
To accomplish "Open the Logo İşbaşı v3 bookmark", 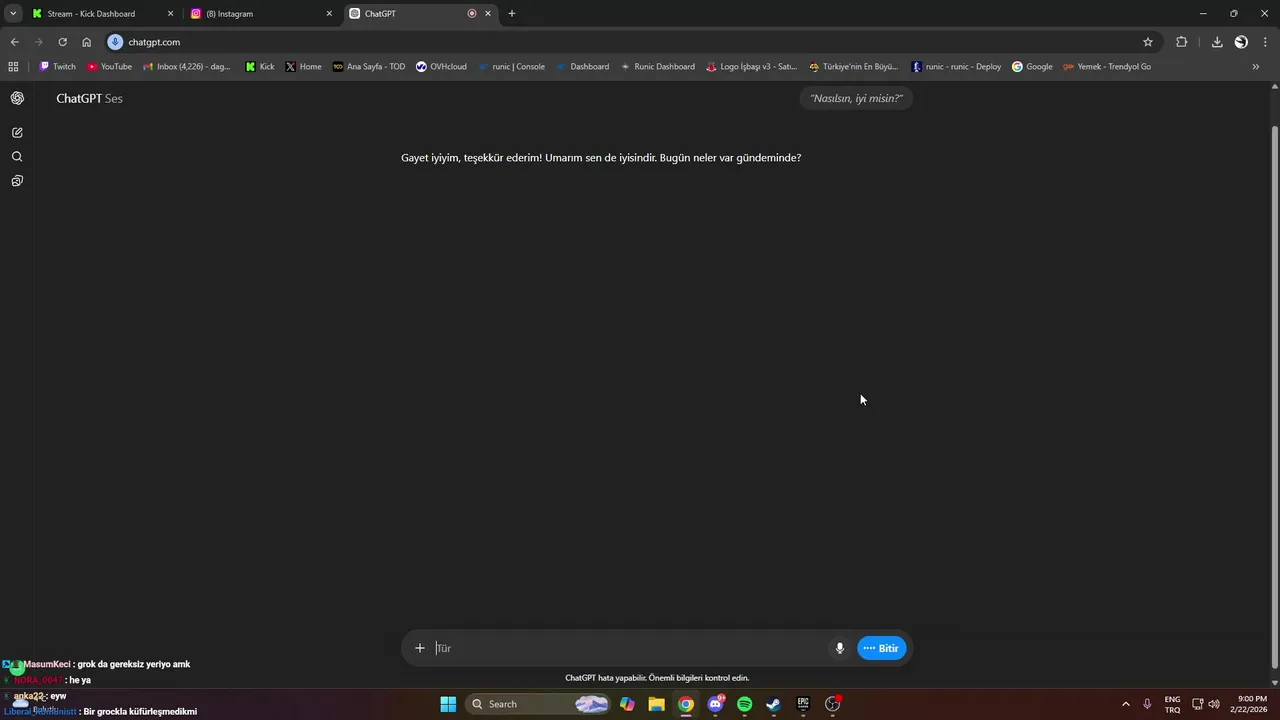I will (x=751, y=67).
